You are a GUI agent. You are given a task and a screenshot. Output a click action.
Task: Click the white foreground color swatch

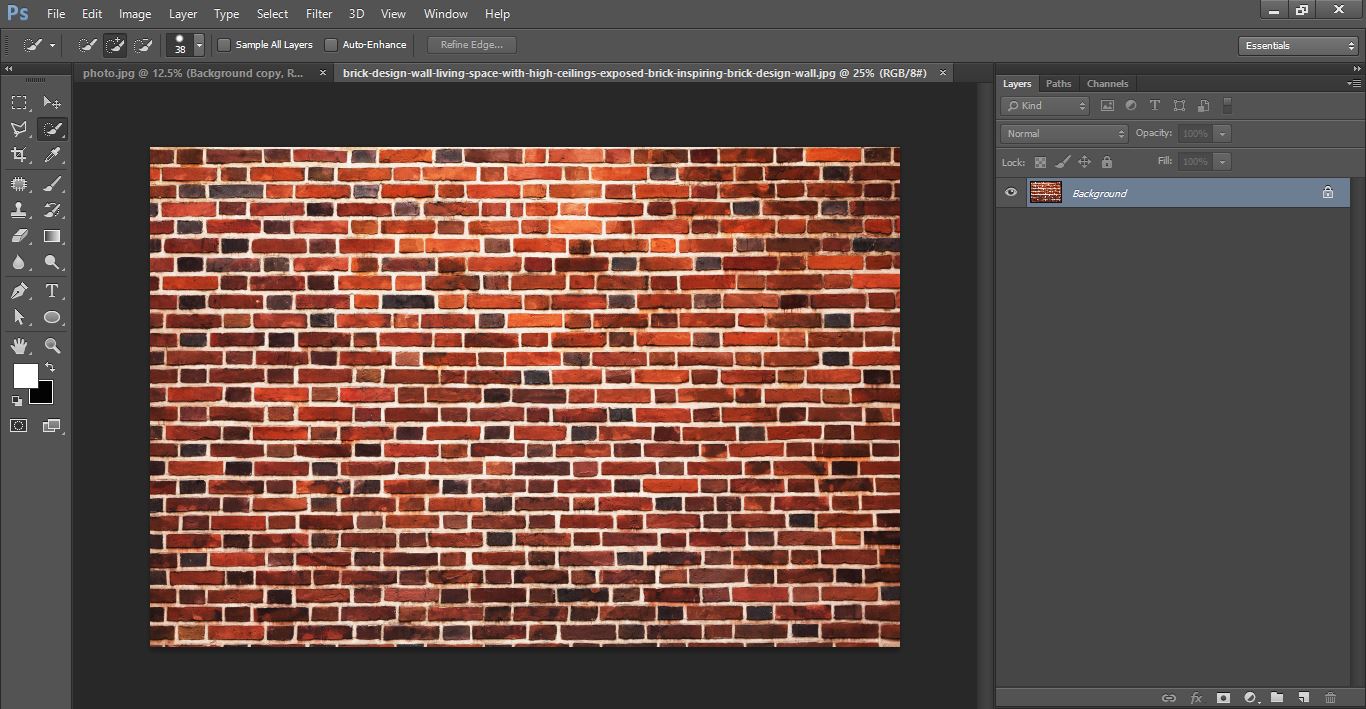point(25,376)
